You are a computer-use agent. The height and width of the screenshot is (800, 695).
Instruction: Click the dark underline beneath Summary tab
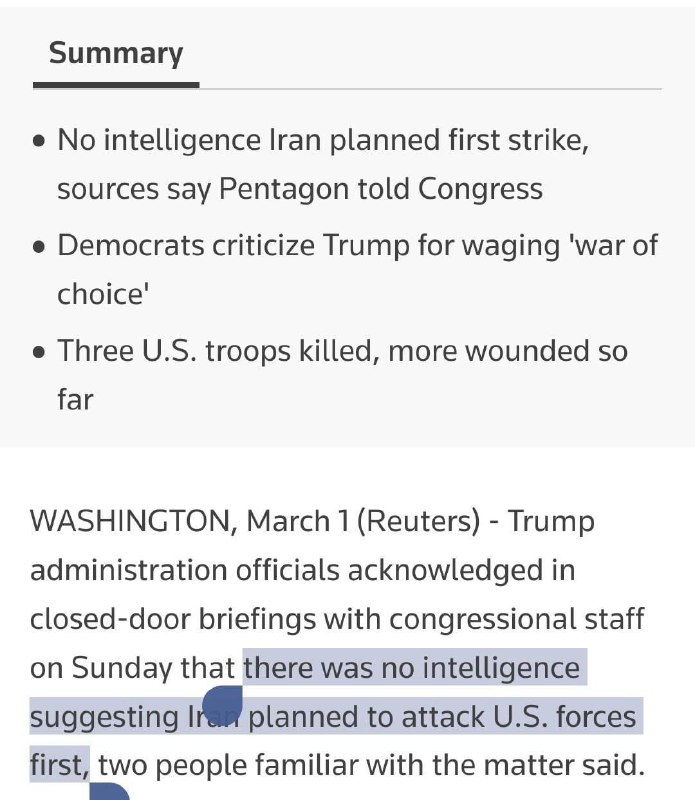[x=116, y=85]
